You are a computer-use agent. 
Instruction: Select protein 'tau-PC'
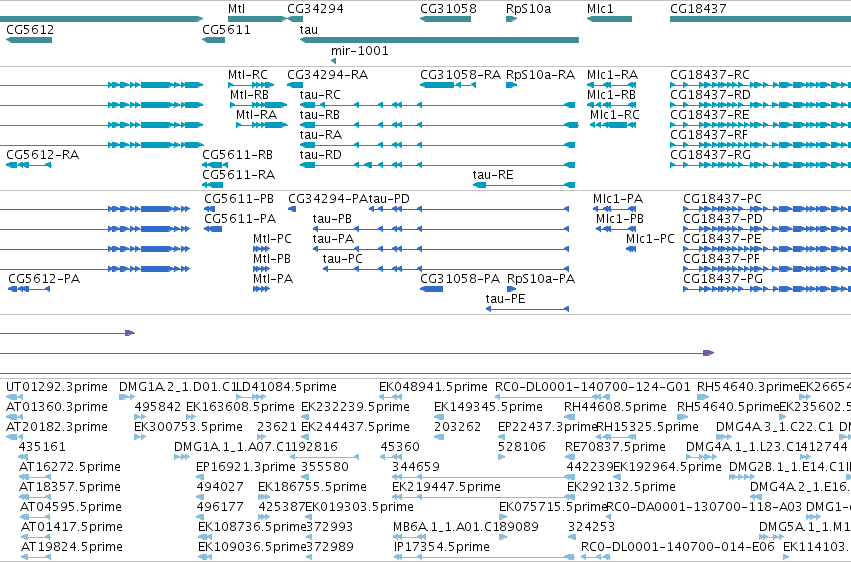[342, 259]
